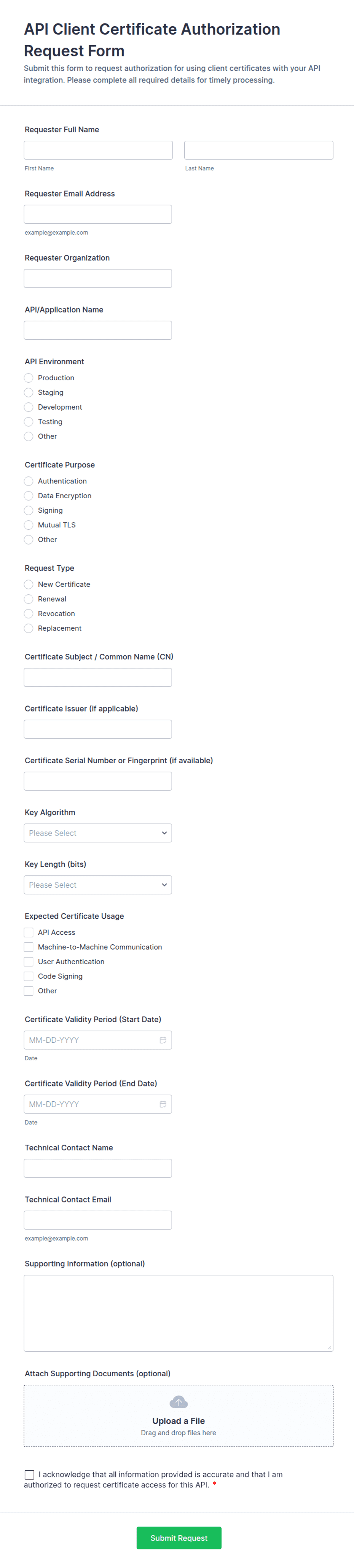Click the Technical Contact Name field
This screenshot has width=354, height=1568.
(97, 1168)
